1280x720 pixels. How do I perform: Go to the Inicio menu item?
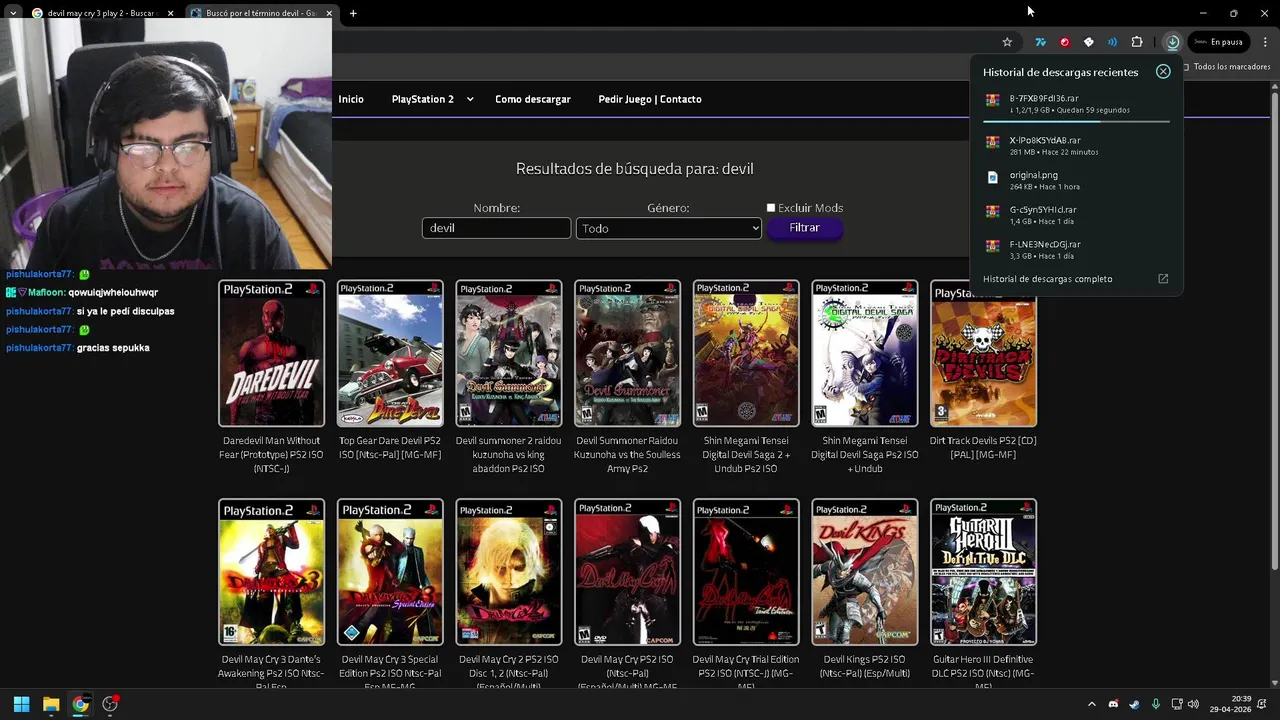pos(351,99)
